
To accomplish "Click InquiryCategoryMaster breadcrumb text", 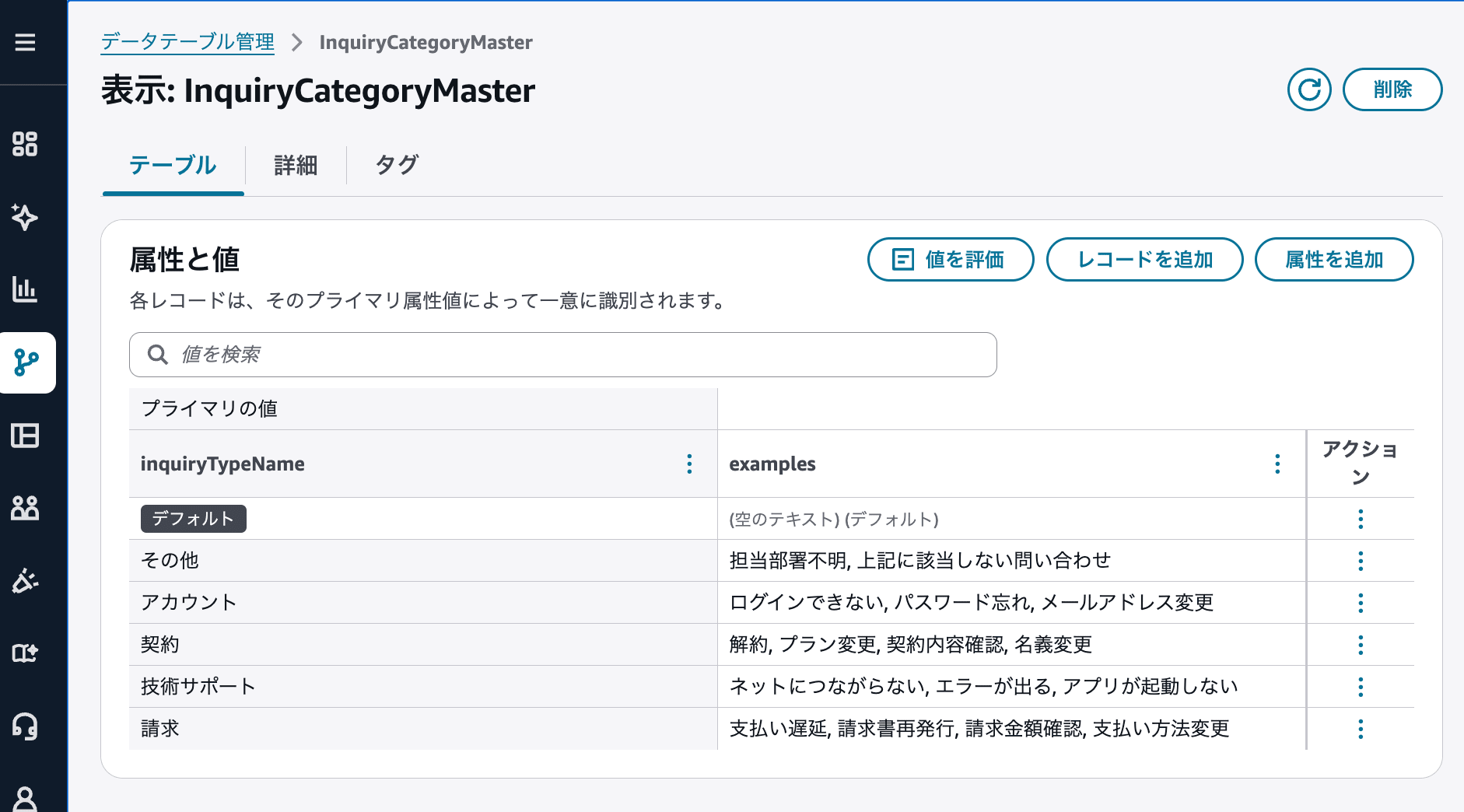I will (426, 42).
